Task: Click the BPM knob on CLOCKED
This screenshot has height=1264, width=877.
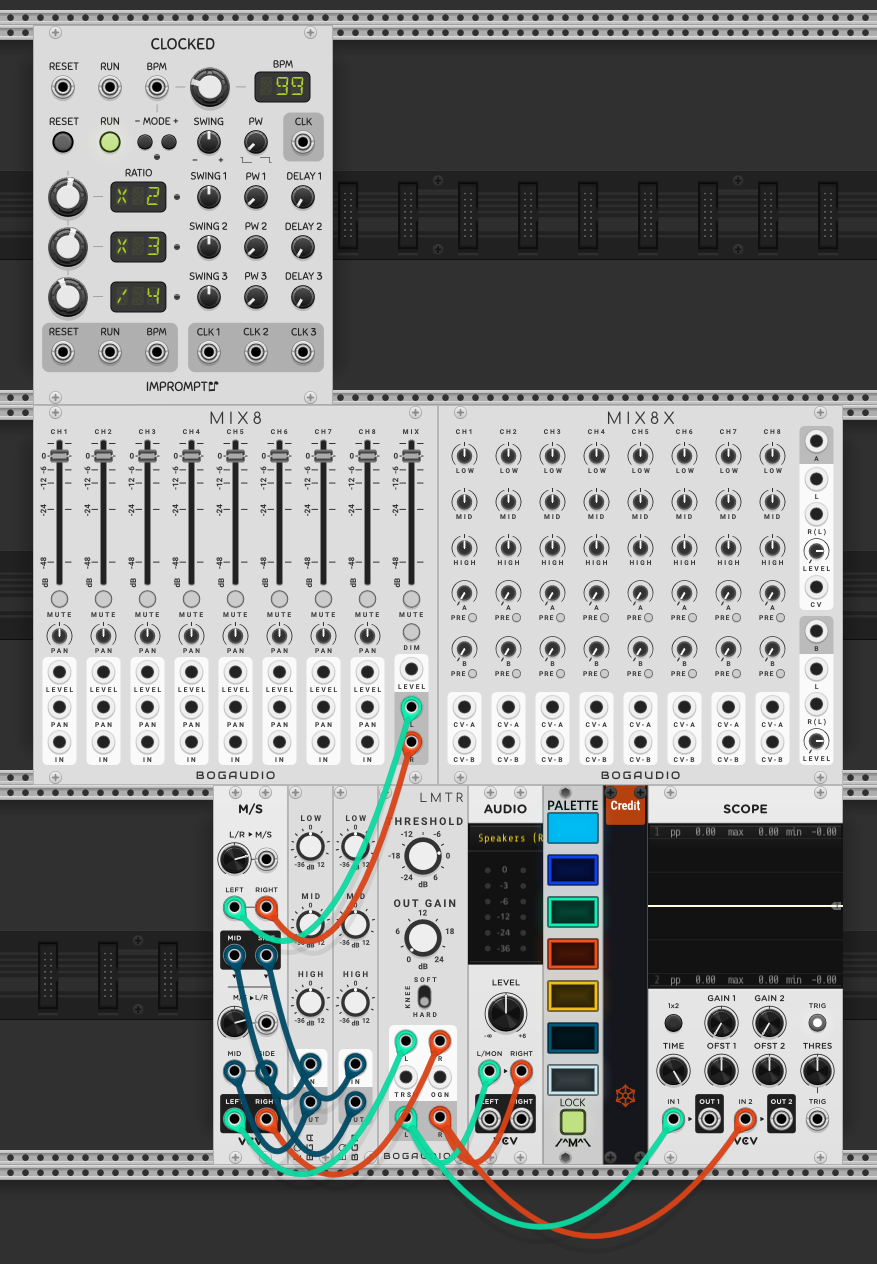Action: click(x=209, y=87)
